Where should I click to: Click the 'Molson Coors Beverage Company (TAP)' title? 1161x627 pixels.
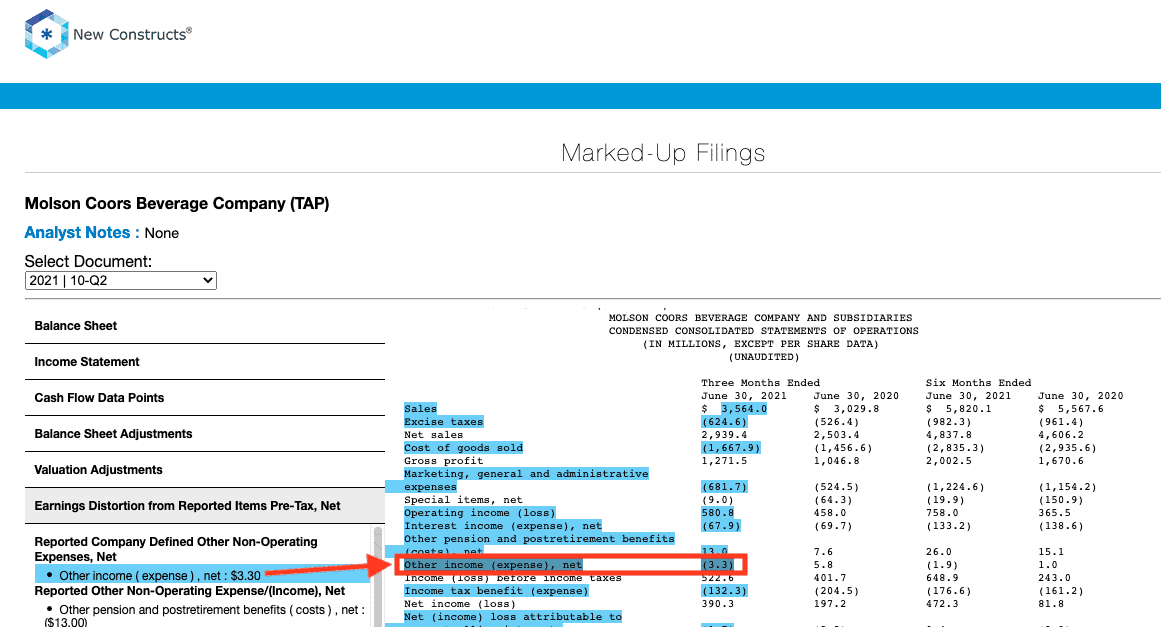(177, 204)
